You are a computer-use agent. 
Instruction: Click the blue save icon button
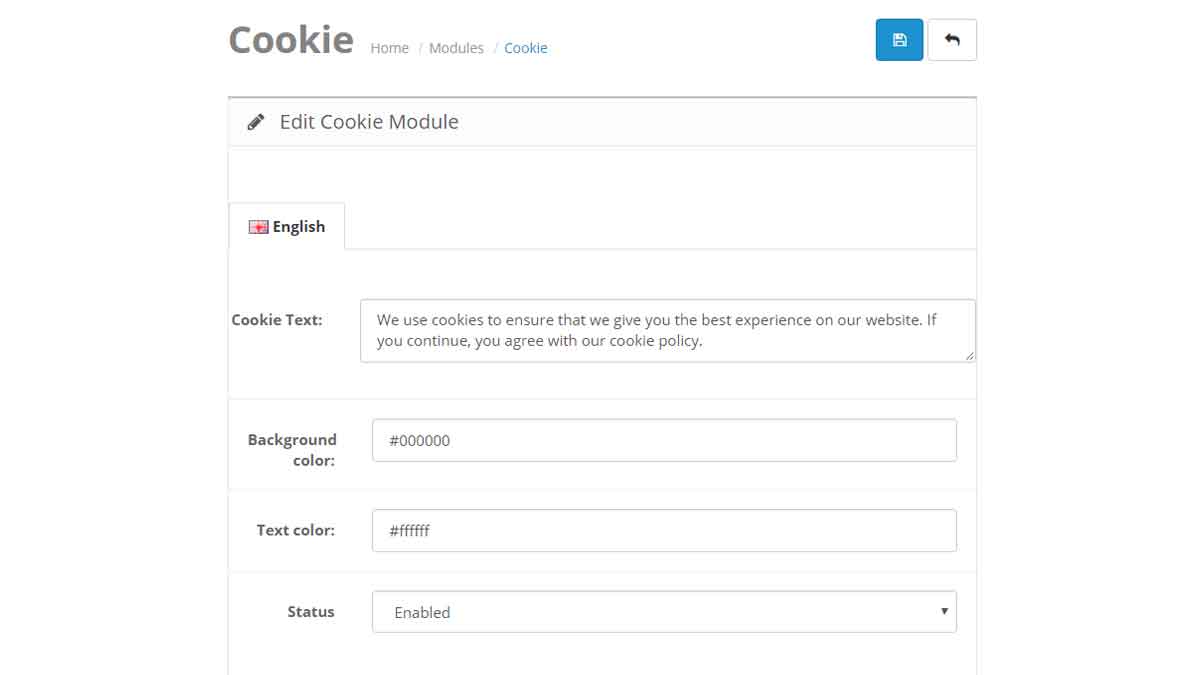tap(899, 40)
